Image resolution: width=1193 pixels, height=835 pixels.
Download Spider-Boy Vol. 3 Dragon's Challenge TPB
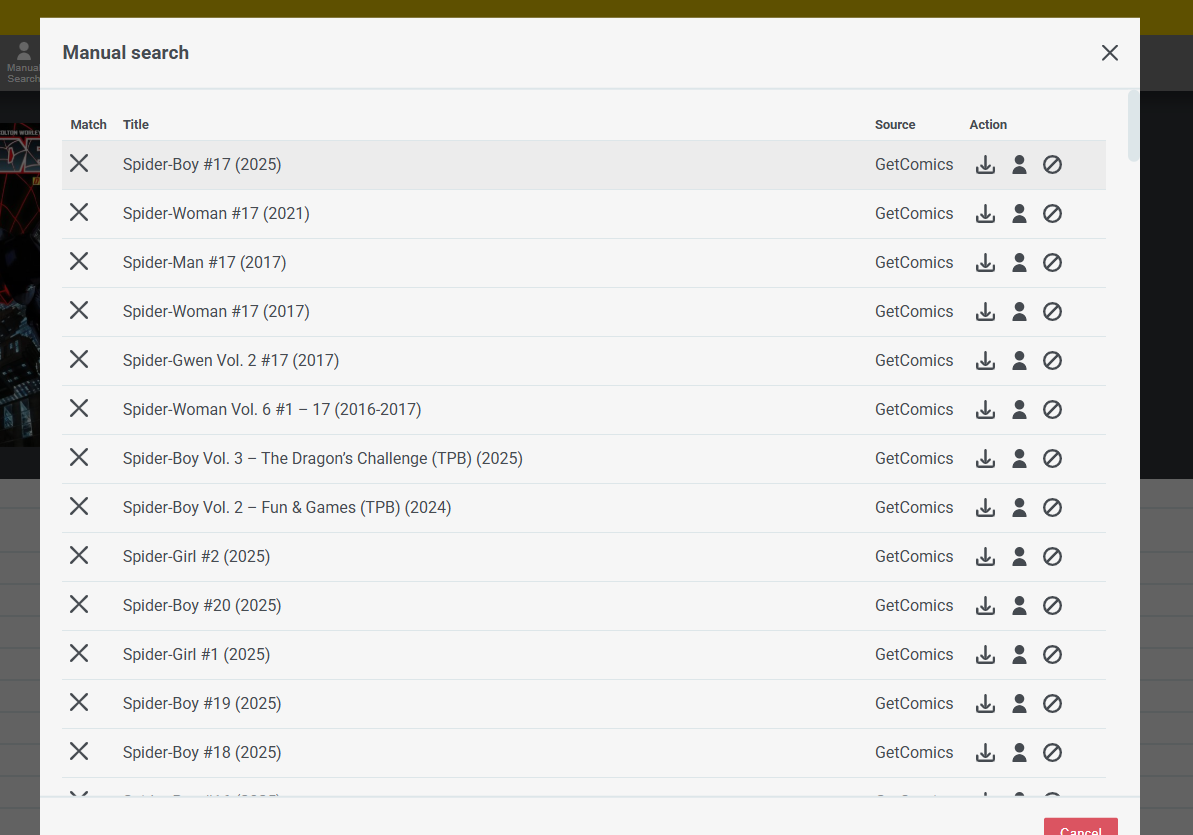[985, 458]
